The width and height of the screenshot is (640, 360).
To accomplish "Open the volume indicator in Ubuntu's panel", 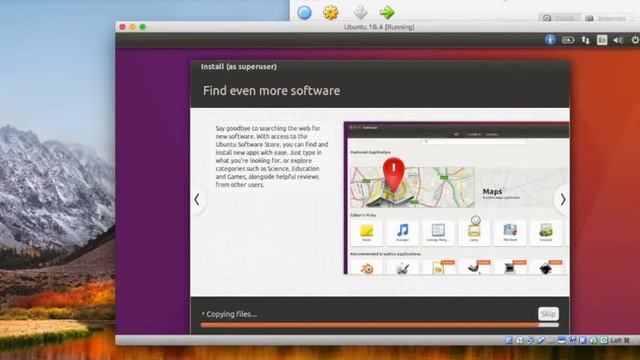I will (x=618, y=40).
